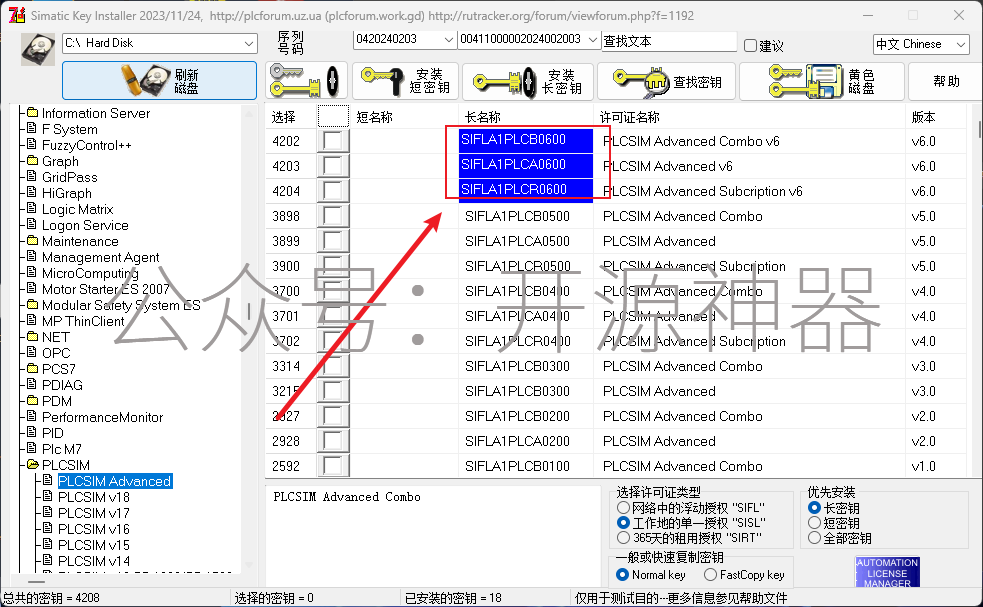The width and height of the screenshot is (983, 607).
Task: Check the select-all header checkbox
Action: click(x=333, y=117)
